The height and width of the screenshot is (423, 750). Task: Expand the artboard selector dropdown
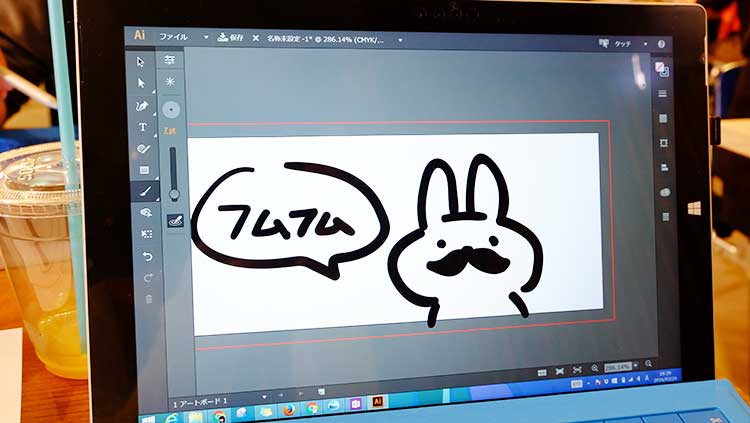point(264,397)
